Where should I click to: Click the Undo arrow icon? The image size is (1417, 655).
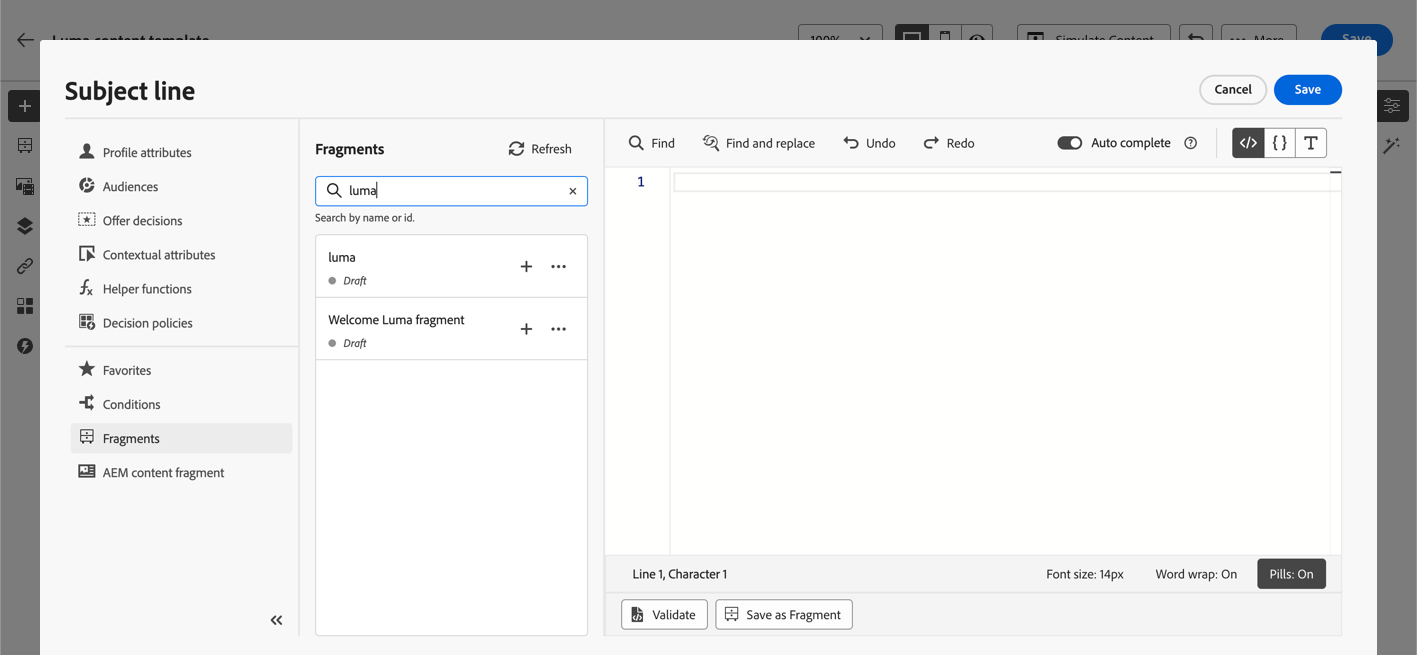851,143
